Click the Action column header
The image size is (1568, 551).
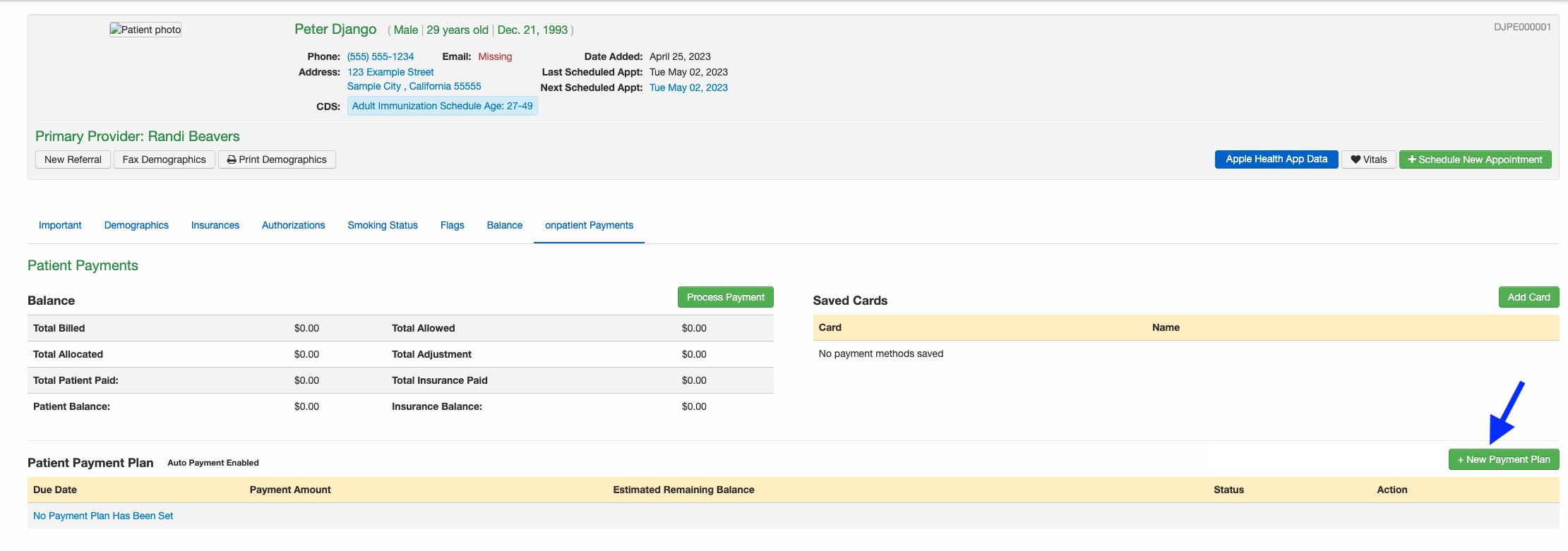click(x=1392, y=490)
